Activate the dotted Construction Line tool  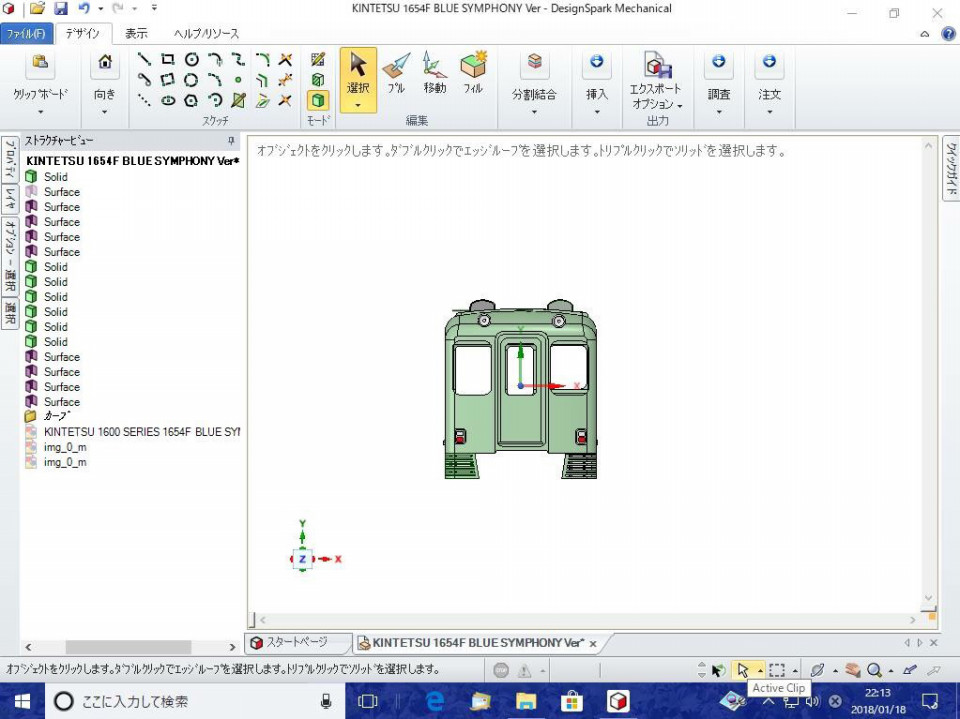point(144,100)
